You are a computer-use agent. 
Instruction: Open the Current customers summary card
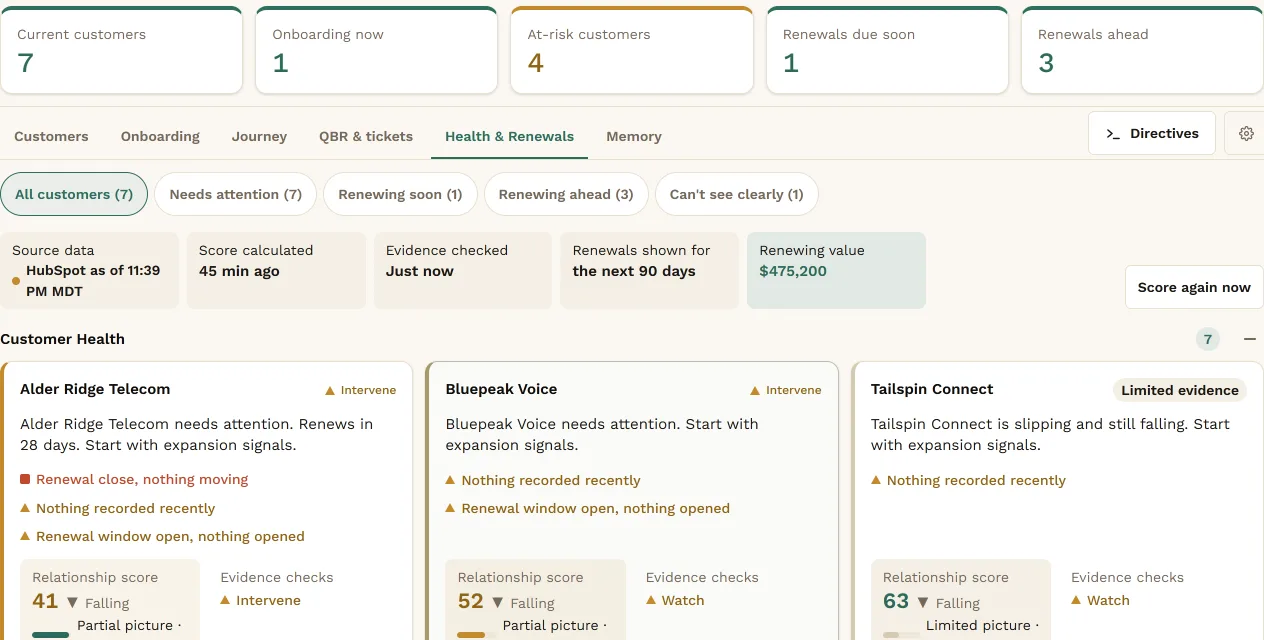pos(121,50)
